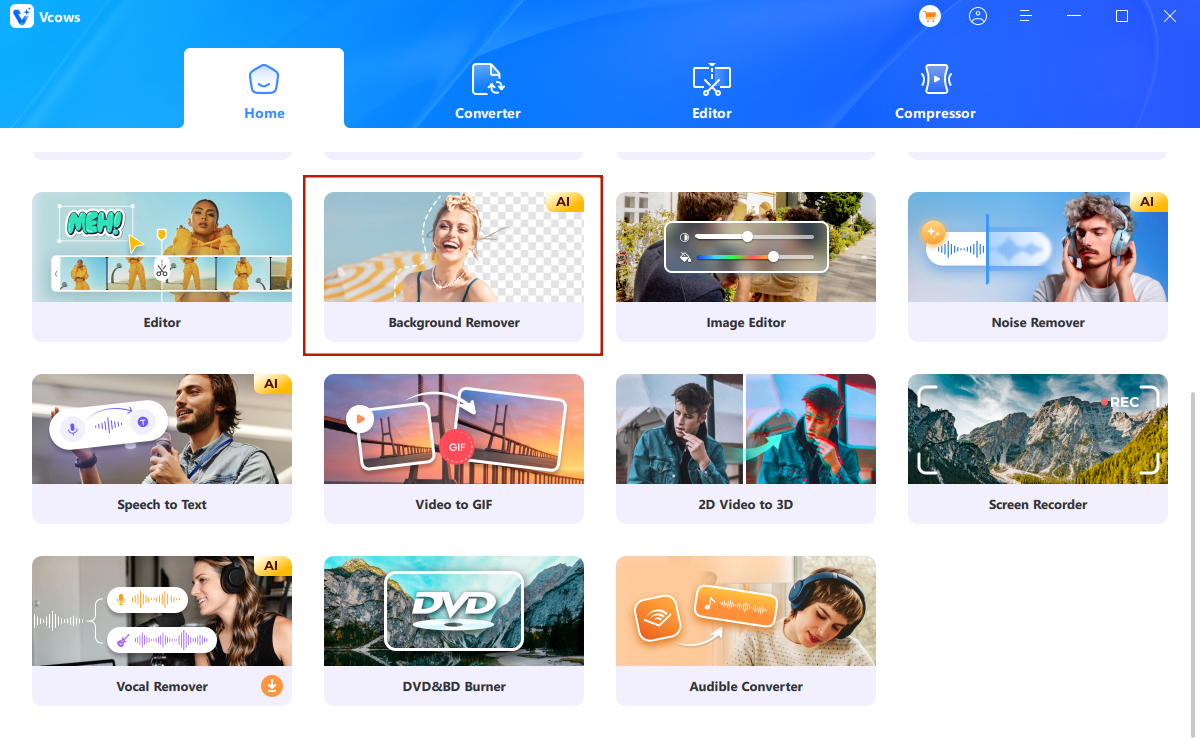Screen dimensions: 1200x740
Task: Switch to the Compressor tab
Action: (935, 91)
